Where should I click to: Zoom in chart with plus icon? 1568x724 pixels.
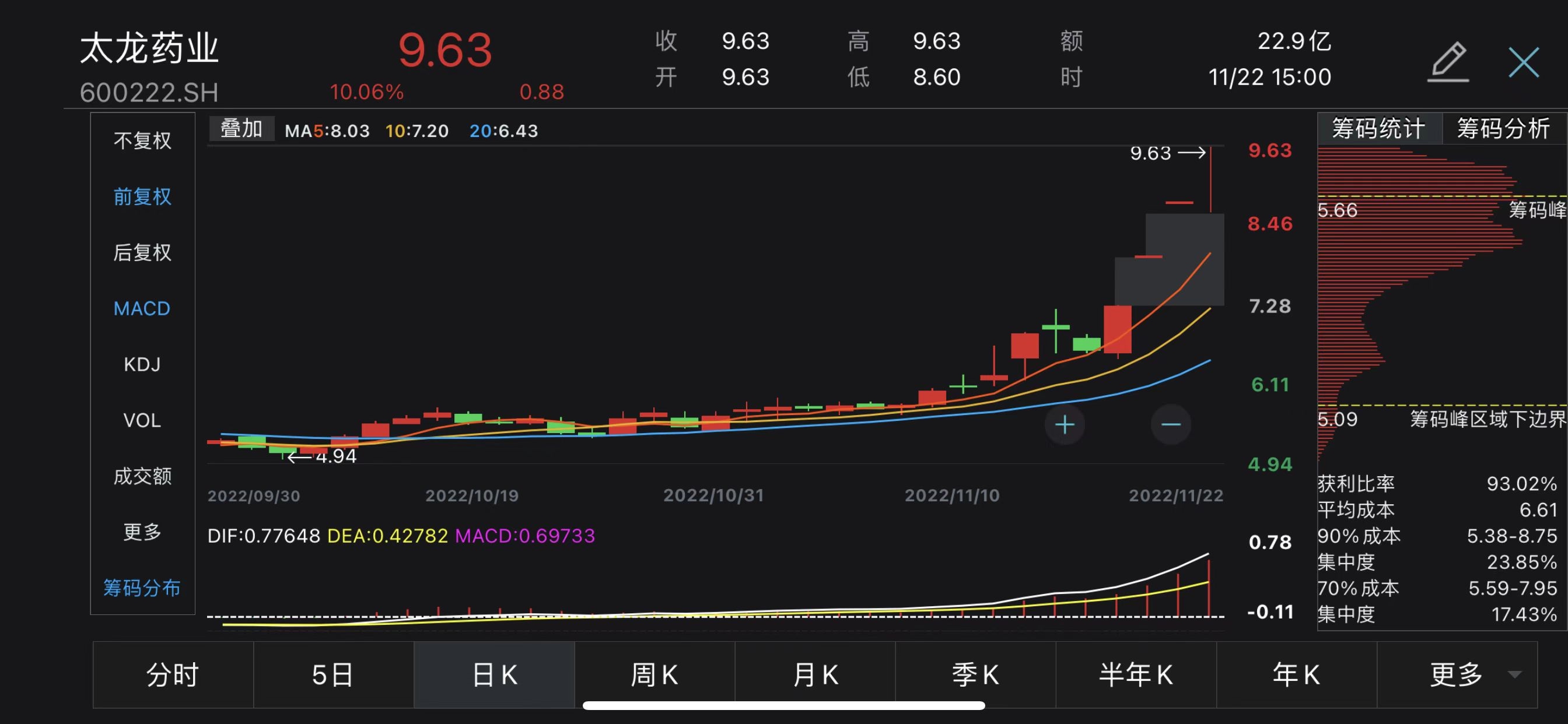[1065, 424]
